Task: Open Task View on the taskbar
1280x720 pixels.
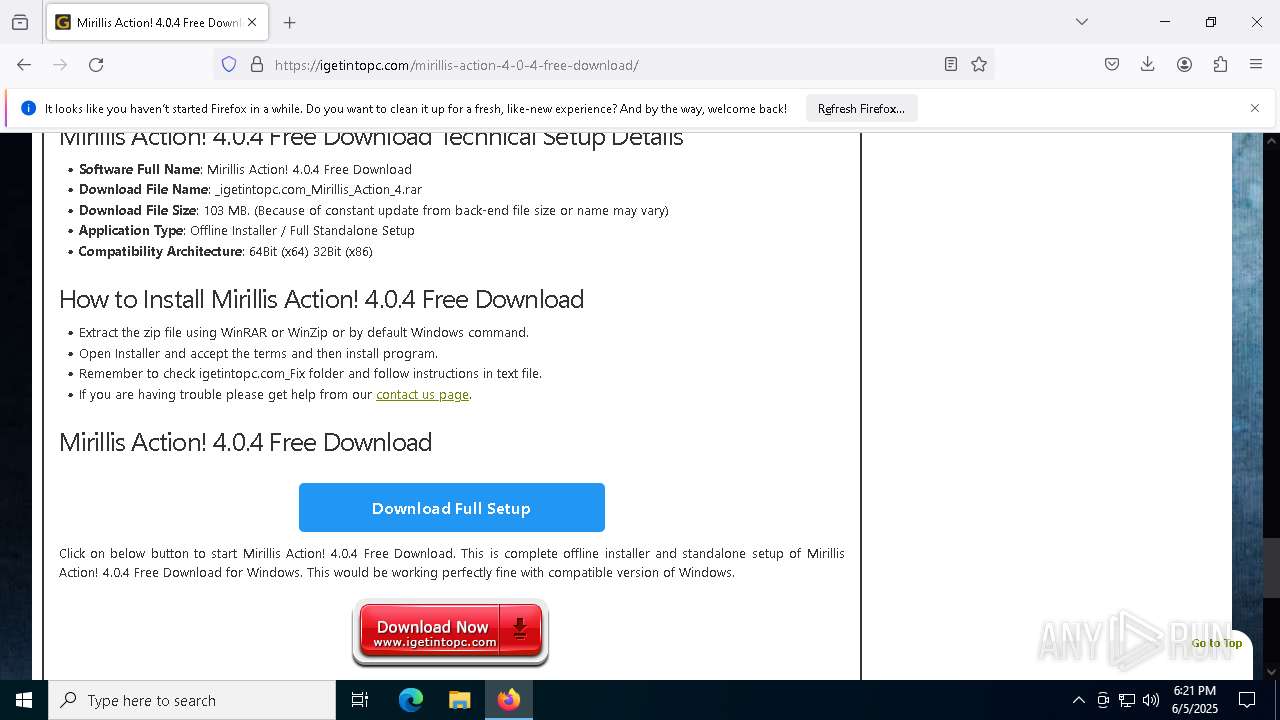Action: tap(360, 700)
